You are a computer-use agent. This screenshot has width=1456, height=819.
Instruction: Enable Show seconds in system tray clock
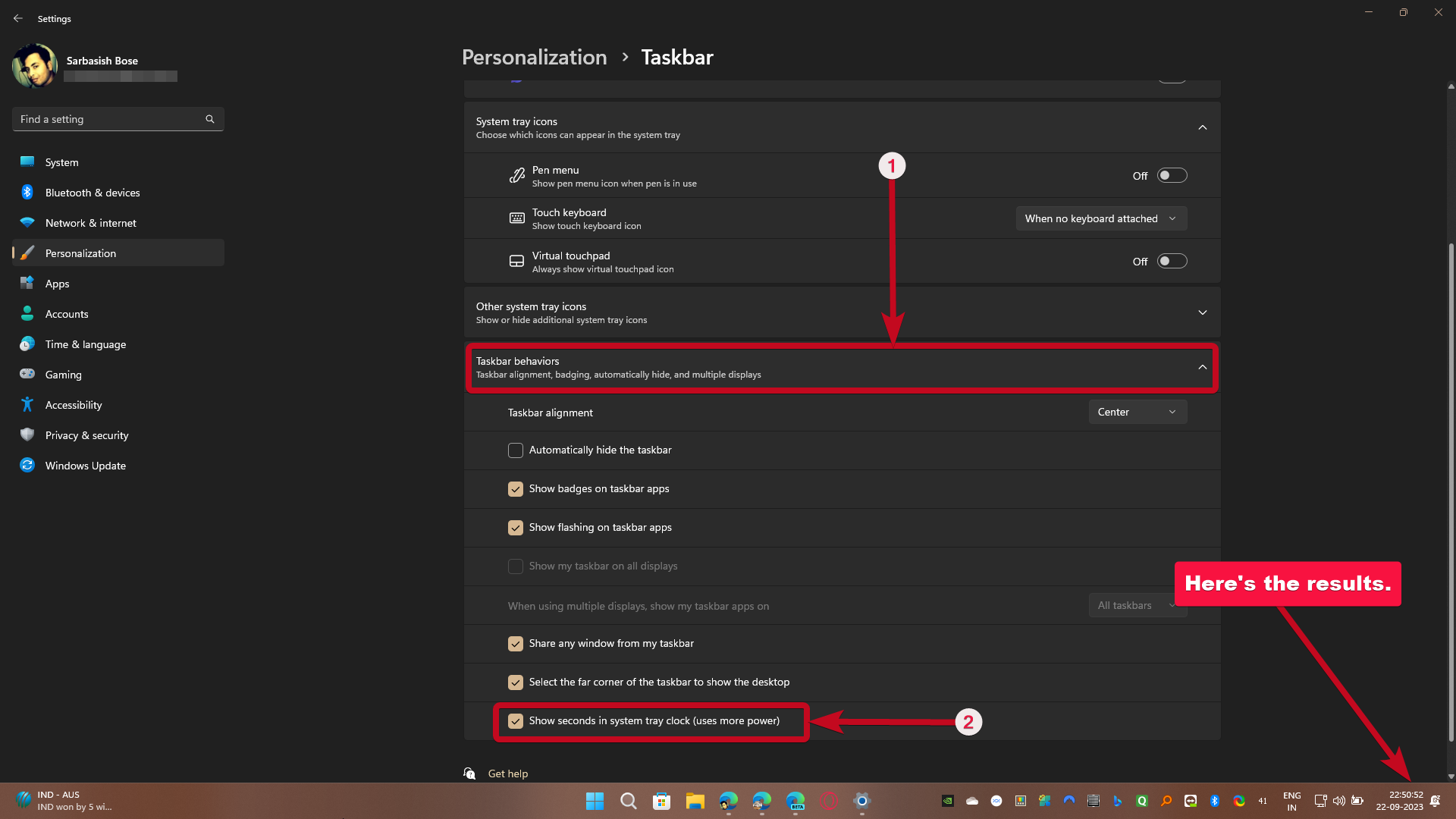point(515,720)
